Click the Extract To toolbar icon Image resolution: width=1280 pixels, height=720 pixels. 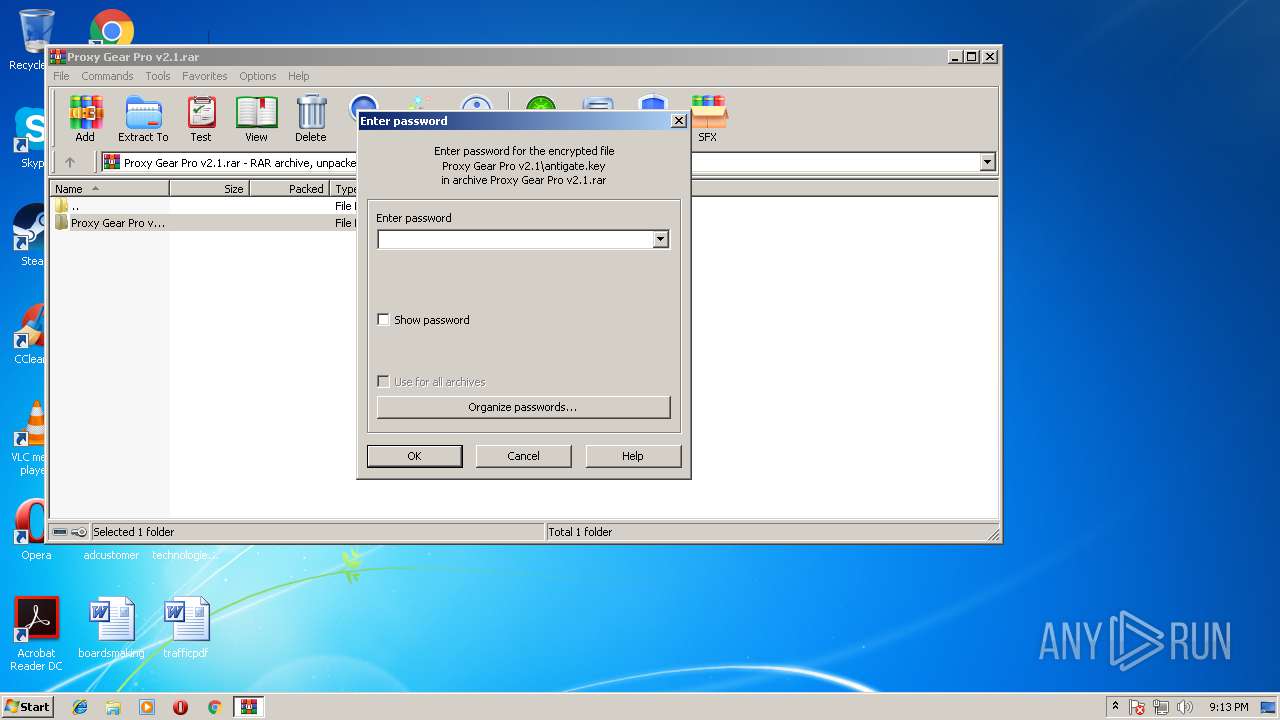(x=143, y=119)
